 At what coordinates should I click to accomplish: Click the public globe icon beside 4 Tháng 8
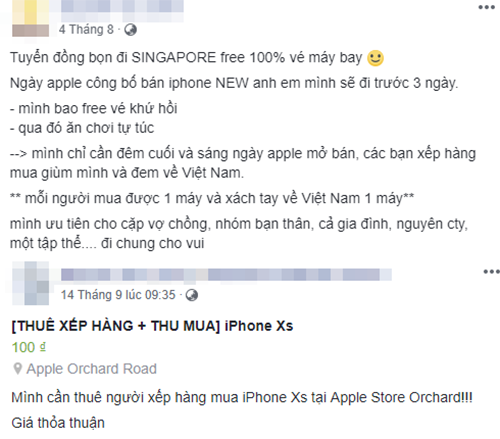[130, 30]
